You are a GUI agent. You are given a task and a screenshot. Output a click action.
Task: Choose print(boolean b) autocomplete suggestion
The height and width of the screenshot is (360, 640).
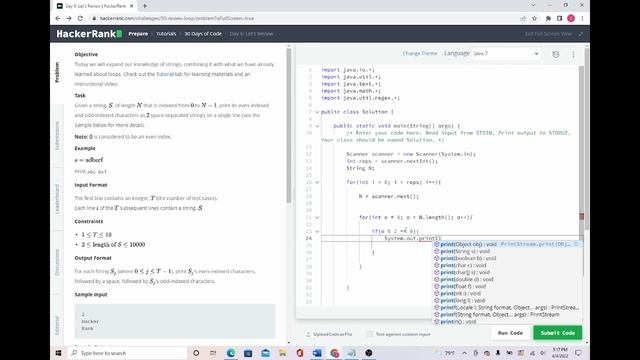(507, 258)
